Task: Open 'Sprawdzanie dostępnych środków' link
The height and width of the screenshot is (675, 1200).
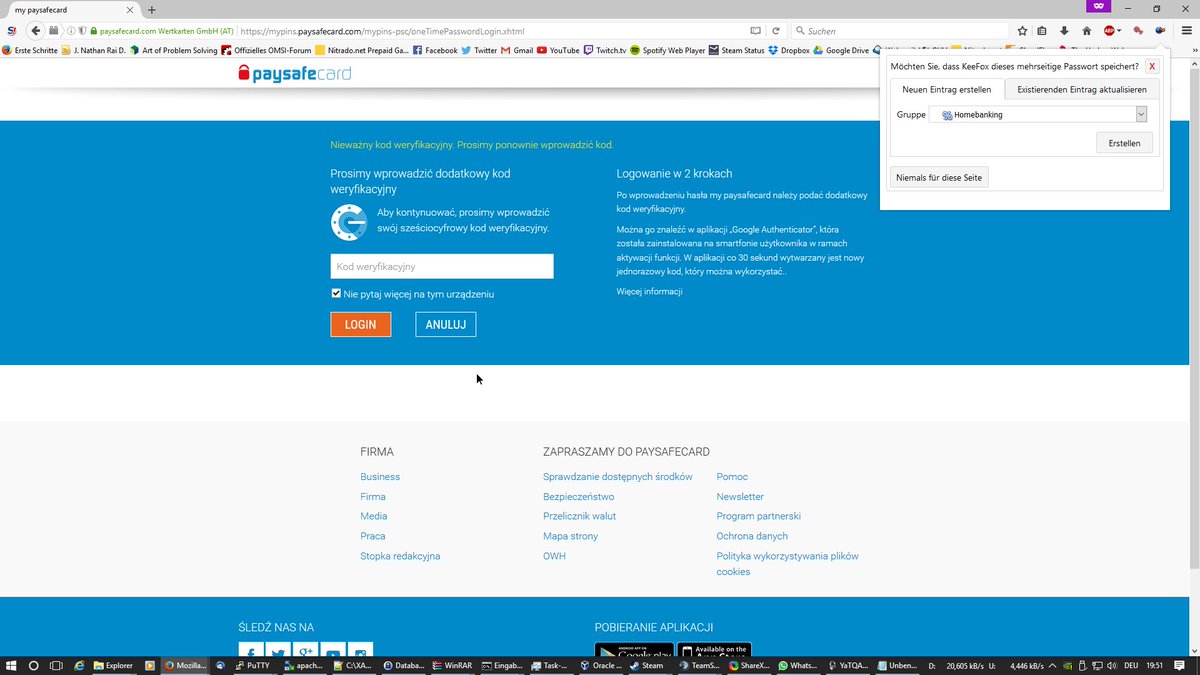Action: click(x=618, y=477)
